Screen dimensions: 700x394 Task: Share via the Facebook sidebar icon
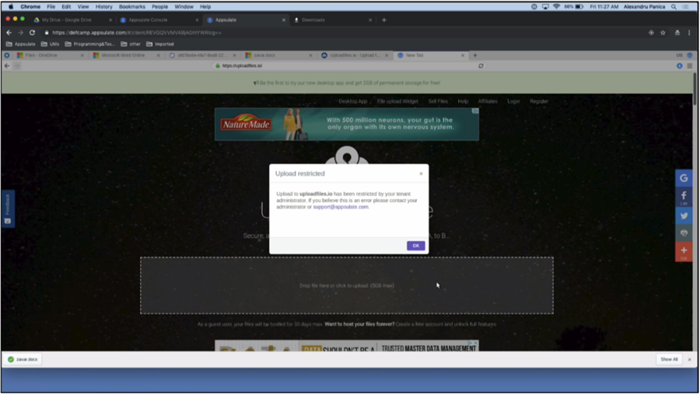pyautogui.click(x=683, y=197)
